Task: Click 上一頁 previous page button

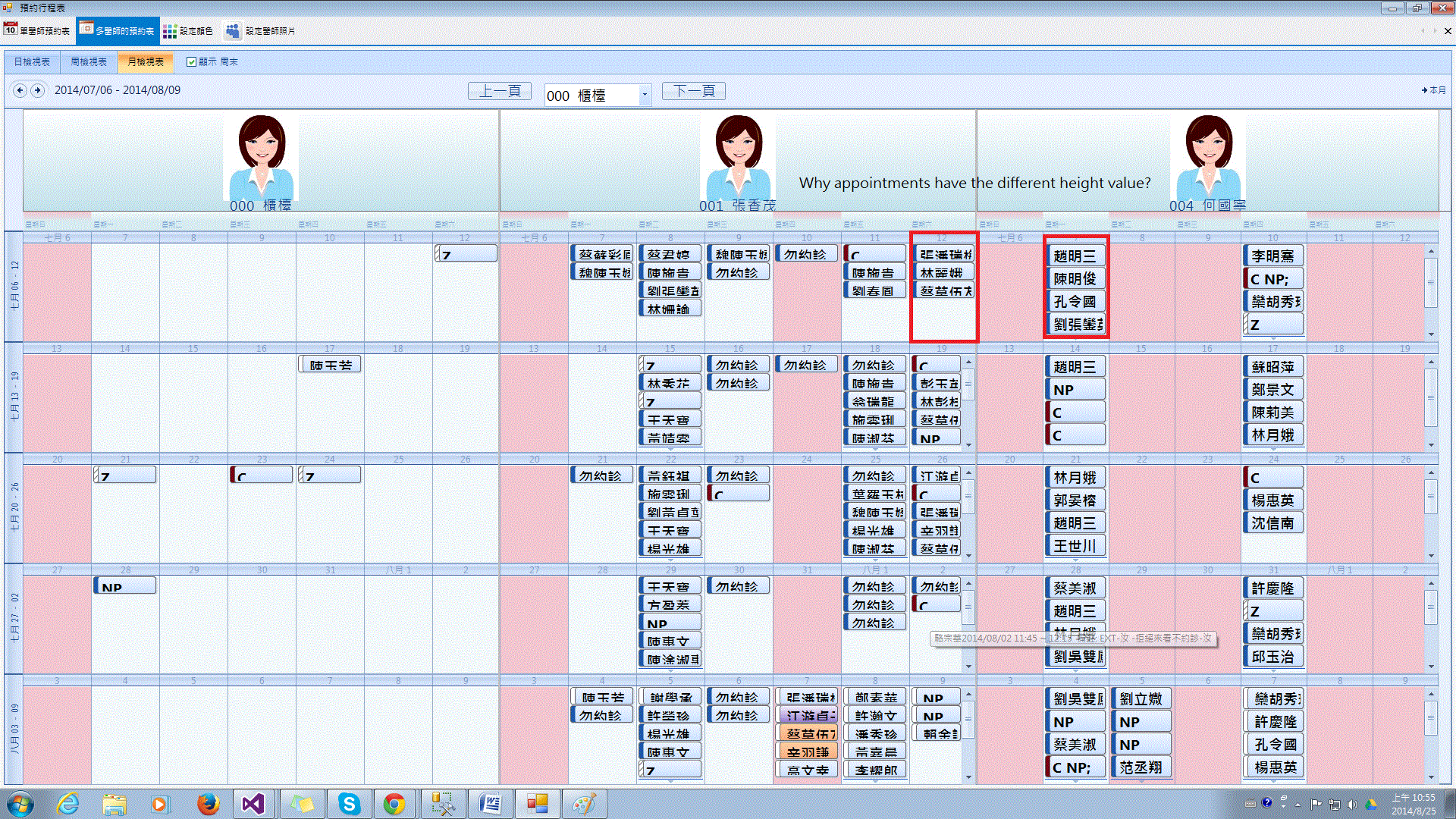Action: pyautogui.click(x=499, y=92)
